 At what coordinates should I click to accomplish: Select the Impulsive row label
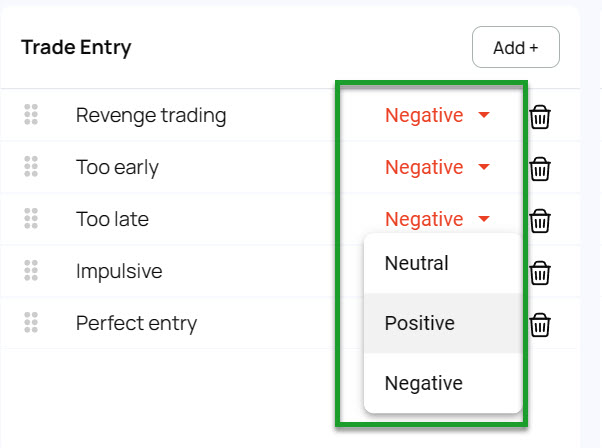click(x=119, y=271)
